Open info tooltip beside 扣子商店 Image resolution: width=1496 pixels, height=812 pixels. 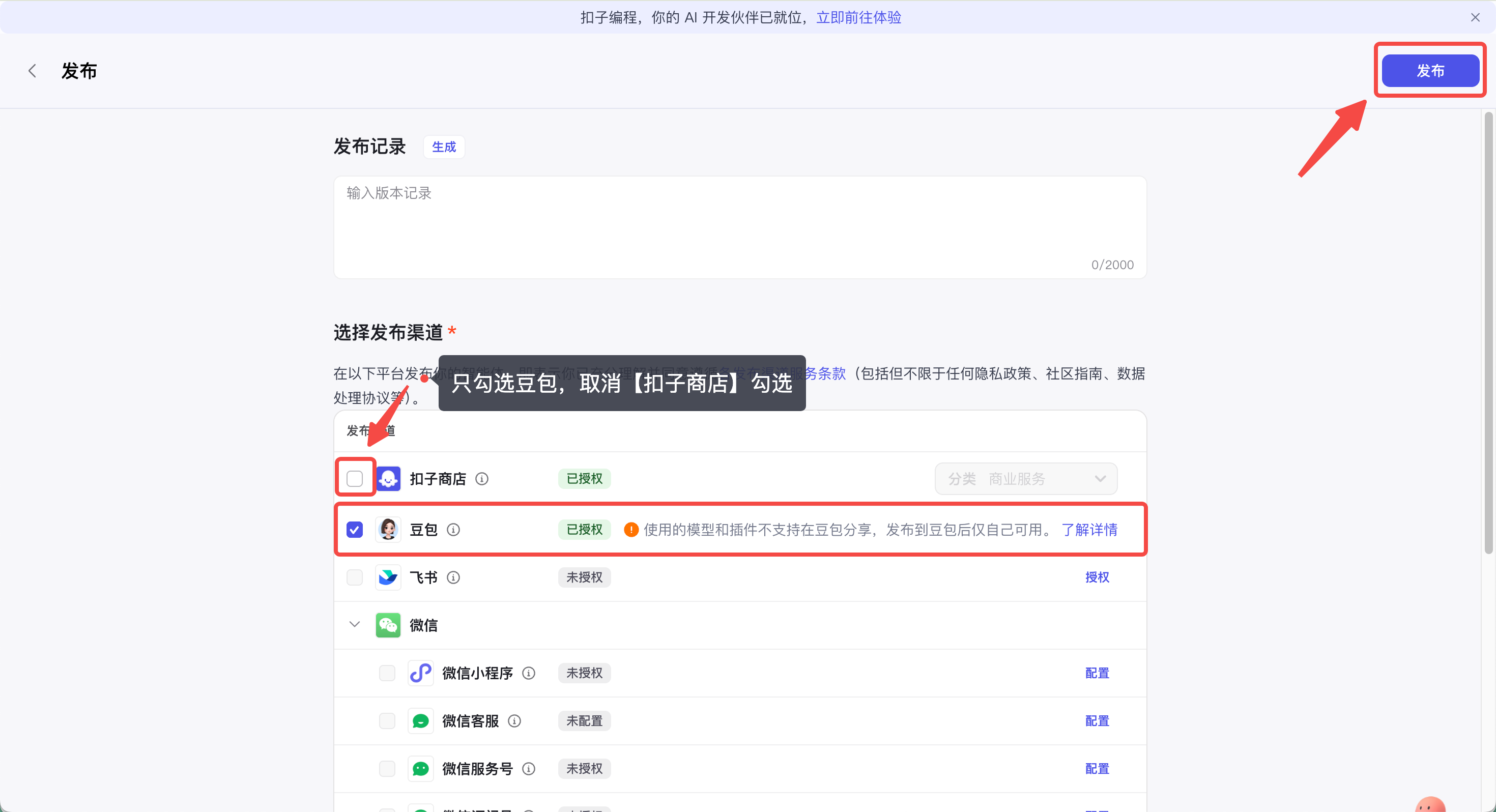pyautogui.click(x=482, y=479)
